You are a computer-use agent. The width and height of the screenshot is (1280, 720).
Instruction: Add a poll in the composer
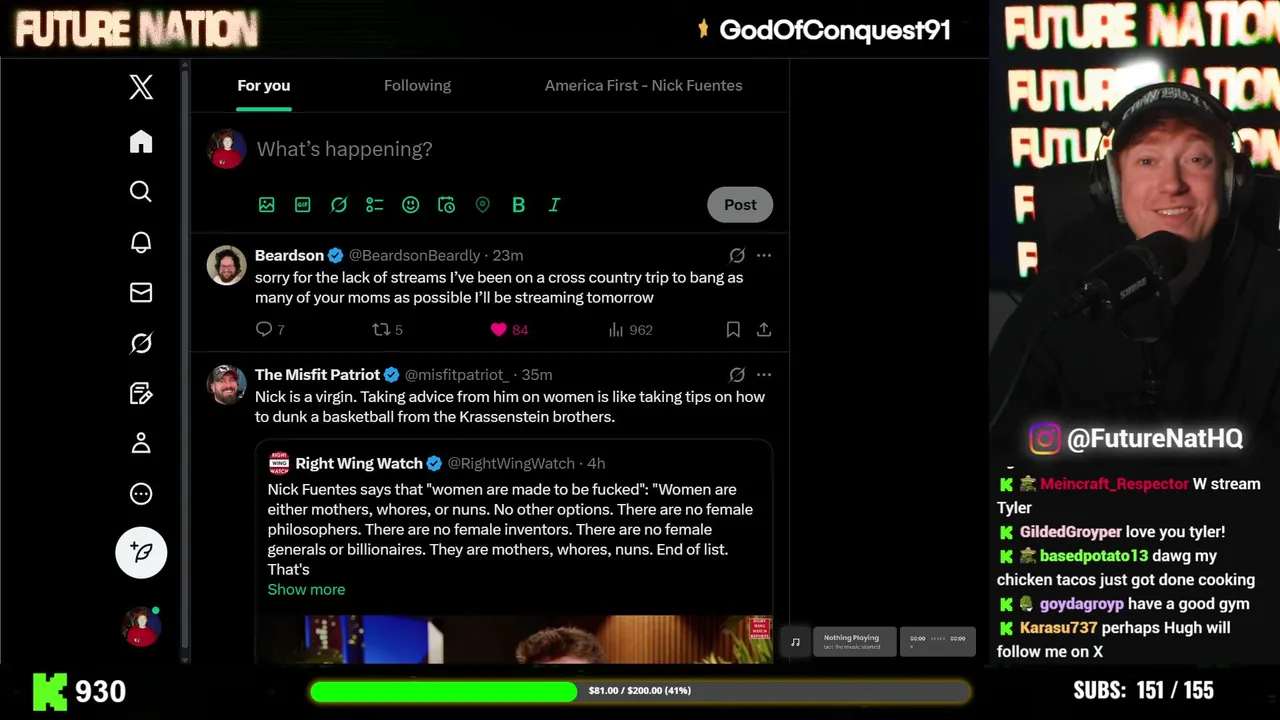(x=375, y=204)
